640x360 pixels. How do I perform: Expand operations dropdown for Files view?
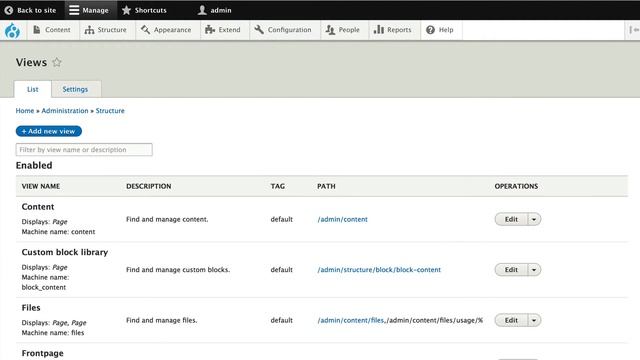534,320
